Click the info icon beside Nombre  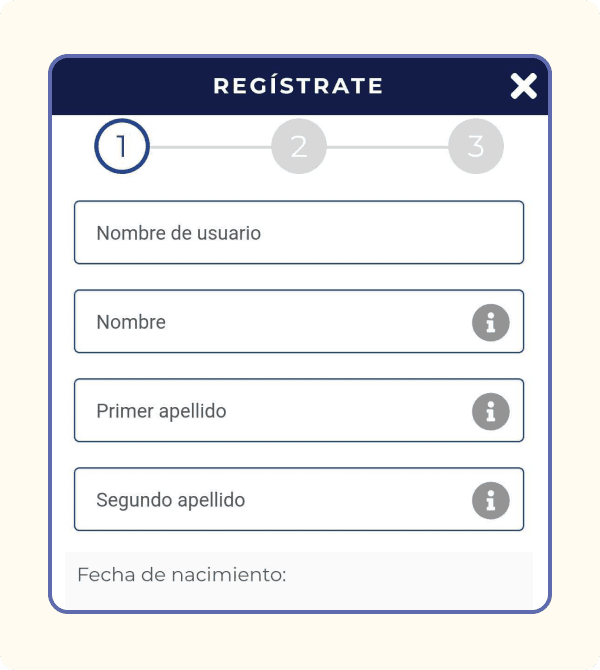pyautogui.click(x=490, y=323)
